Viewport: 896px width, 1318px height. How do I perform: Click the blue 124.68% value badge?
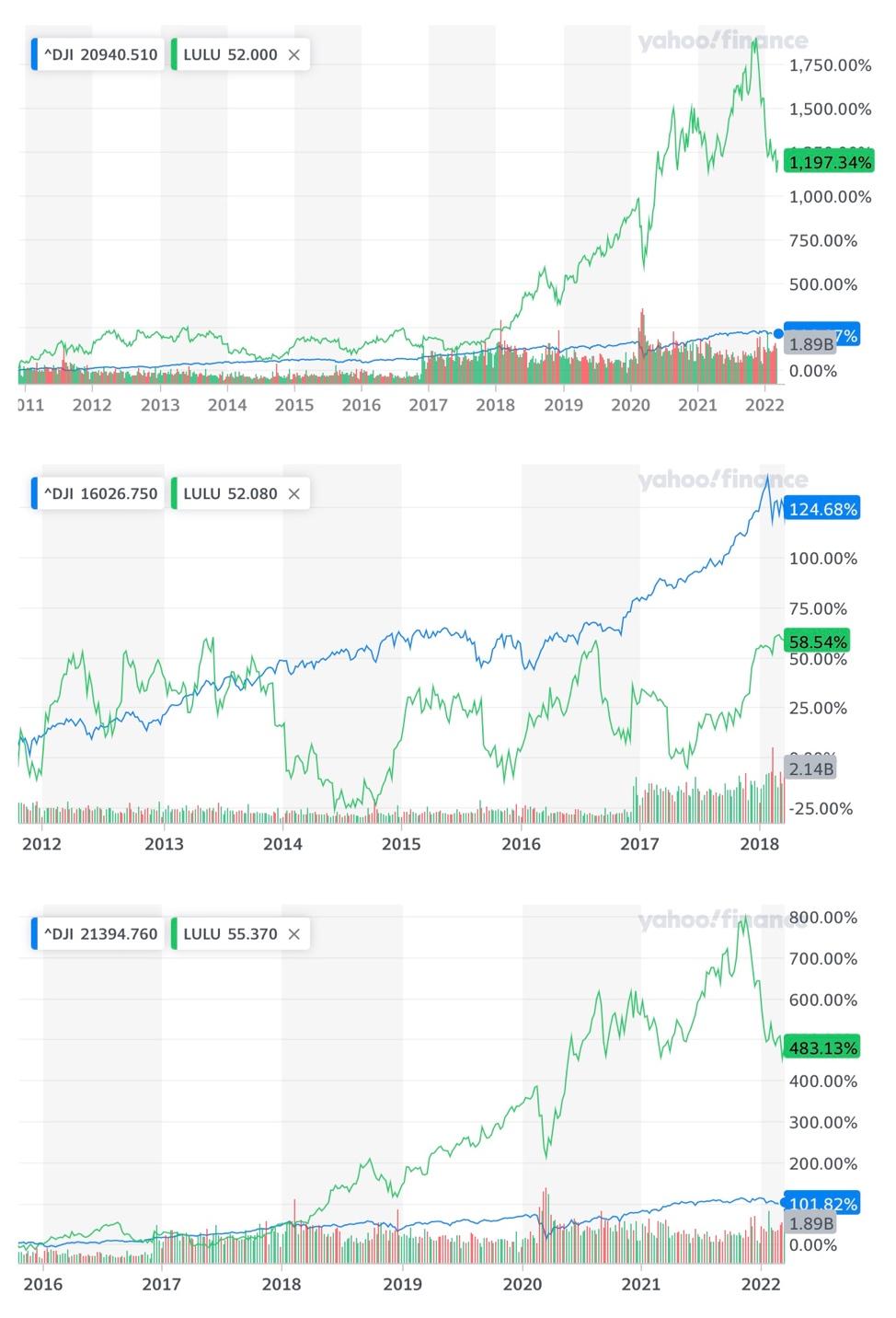[822, 509]
